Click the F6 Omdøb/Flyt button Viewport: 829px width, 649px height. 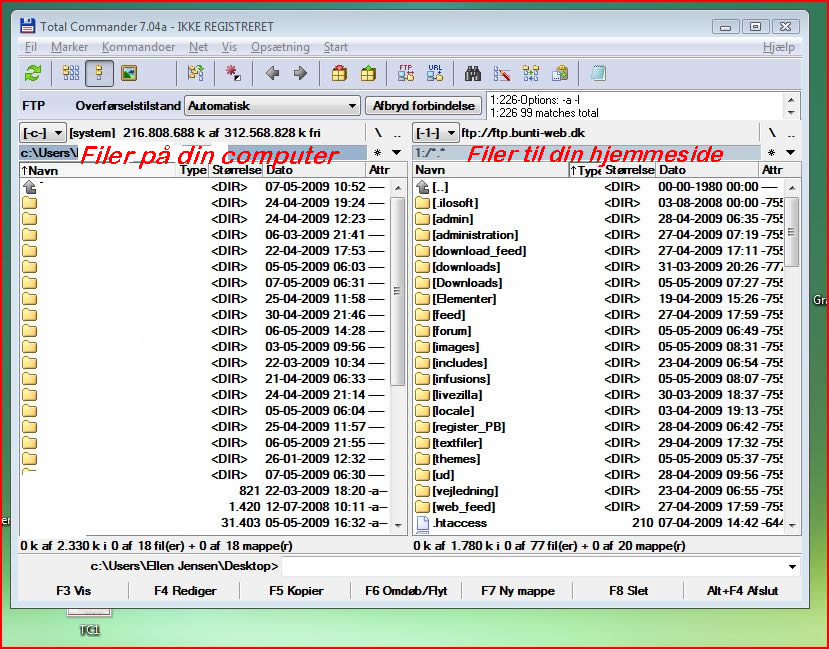pyautogui.click(x=406, y=590)
